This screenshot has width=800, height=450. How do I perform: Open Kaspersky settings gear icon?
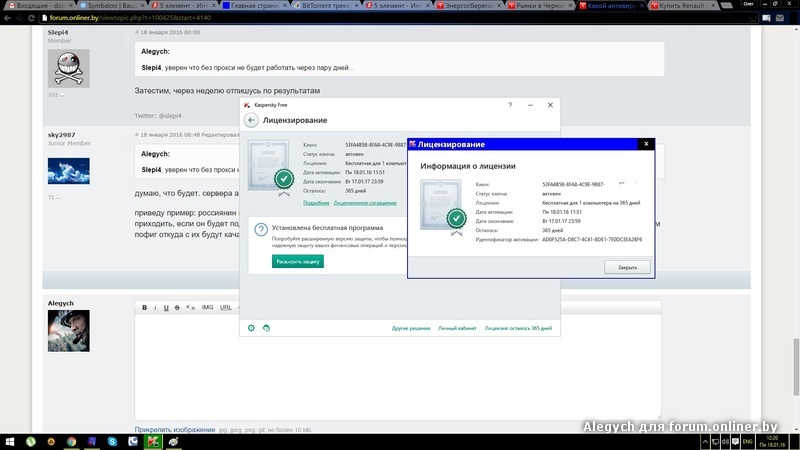pyautogui.click(x=251, y=327)
